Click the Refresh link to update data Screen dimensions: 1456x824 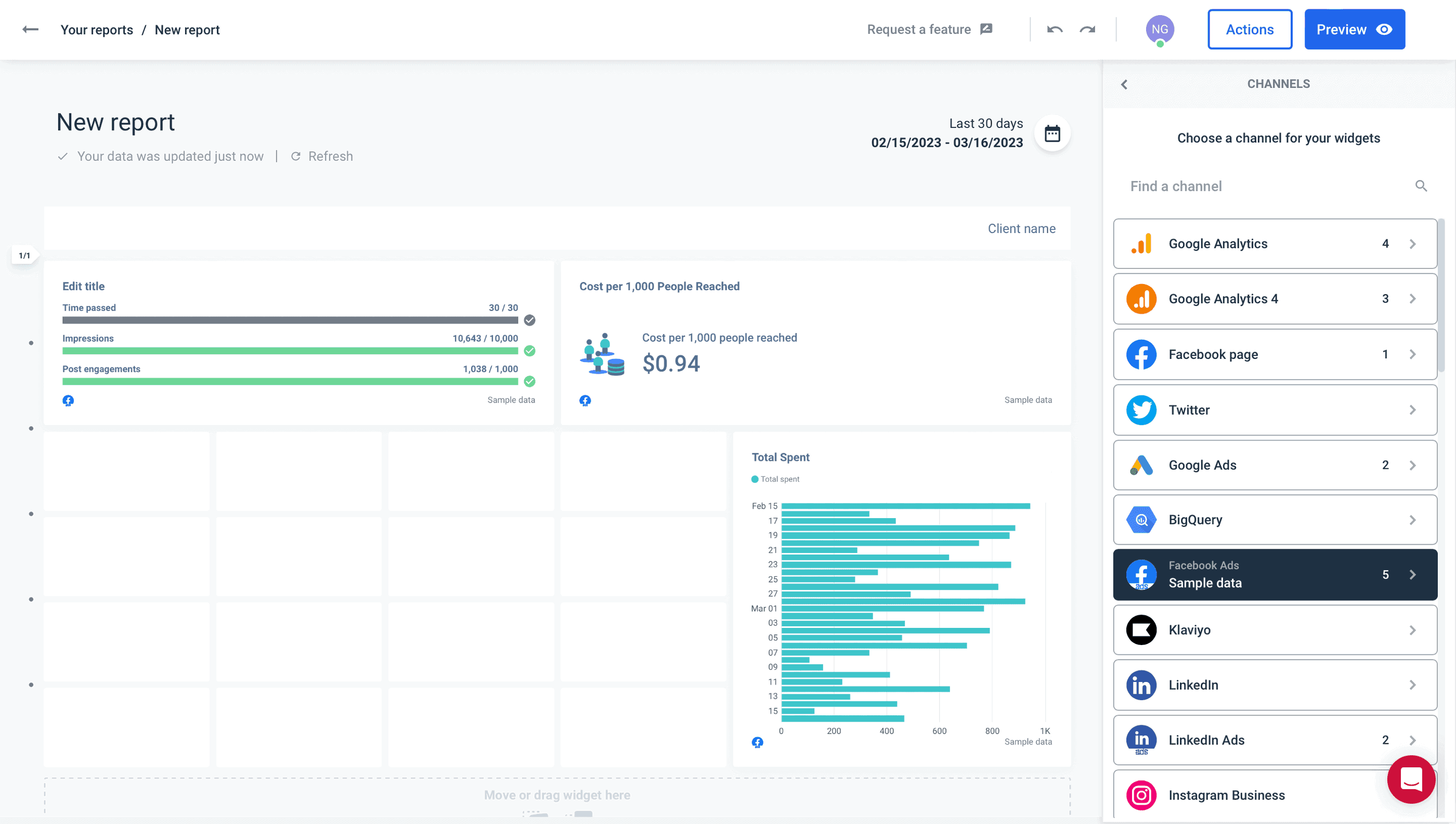331,156
